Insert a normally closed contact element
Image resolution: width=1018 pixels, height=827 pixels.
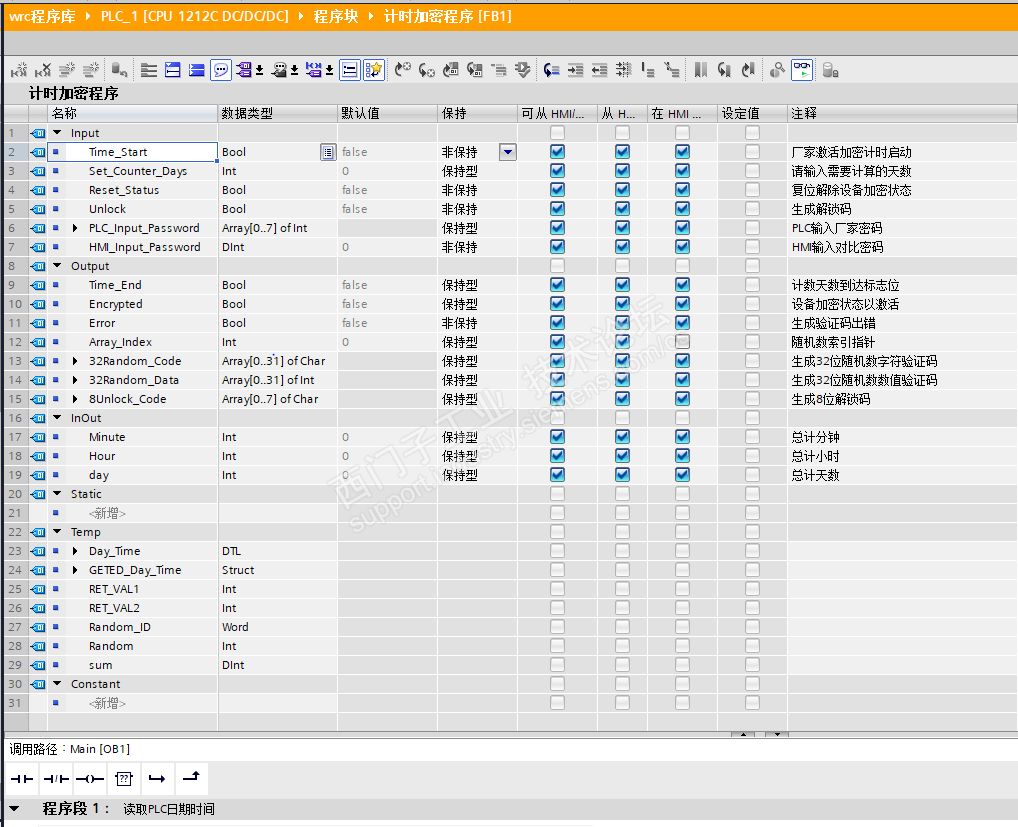(56, 779)
